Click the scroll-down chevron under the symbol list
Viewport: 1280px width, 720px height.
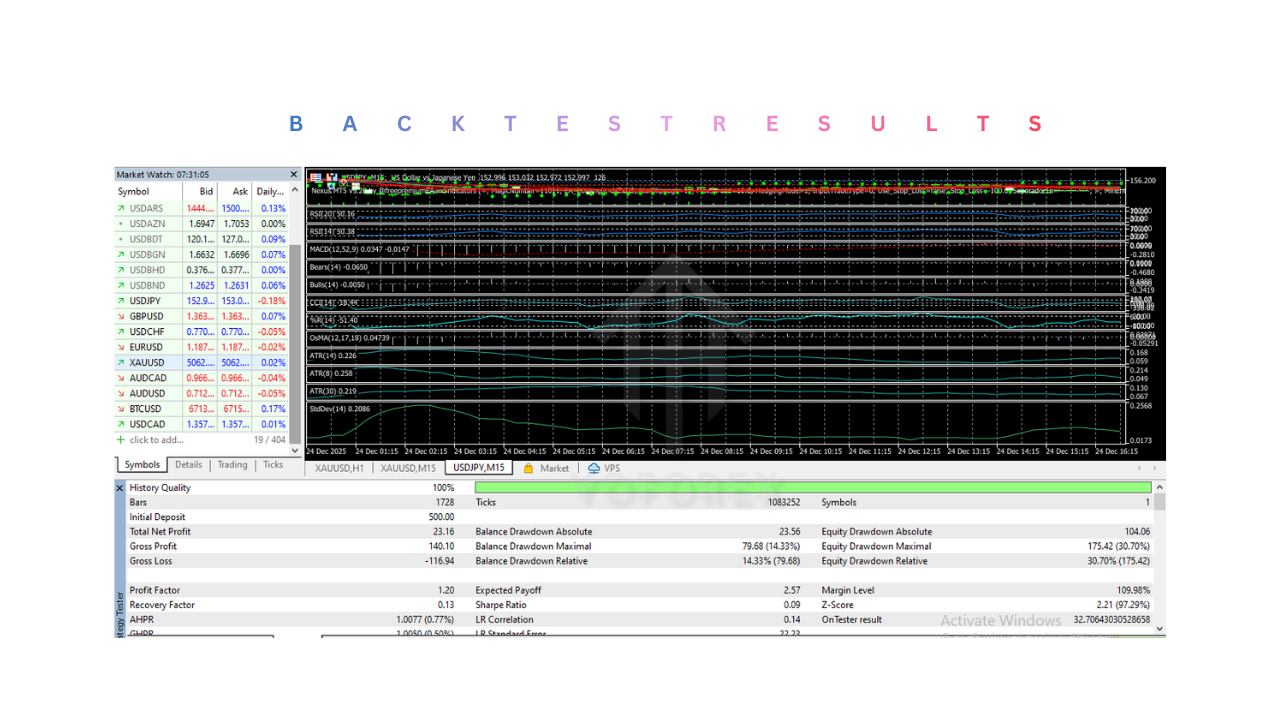point(295,451)
